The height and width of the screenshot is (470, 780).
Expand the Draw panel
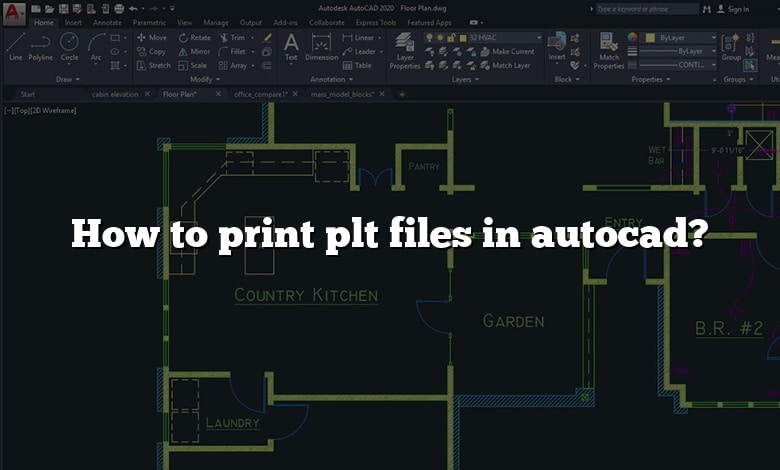[x=67, y=79]
